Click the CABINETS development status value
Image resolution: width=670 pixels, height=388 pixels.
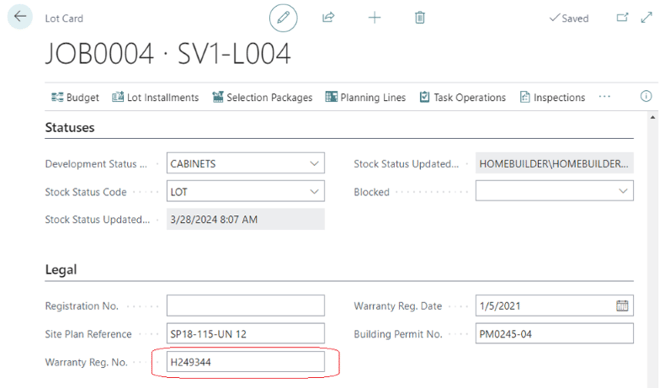coord(193,164)
